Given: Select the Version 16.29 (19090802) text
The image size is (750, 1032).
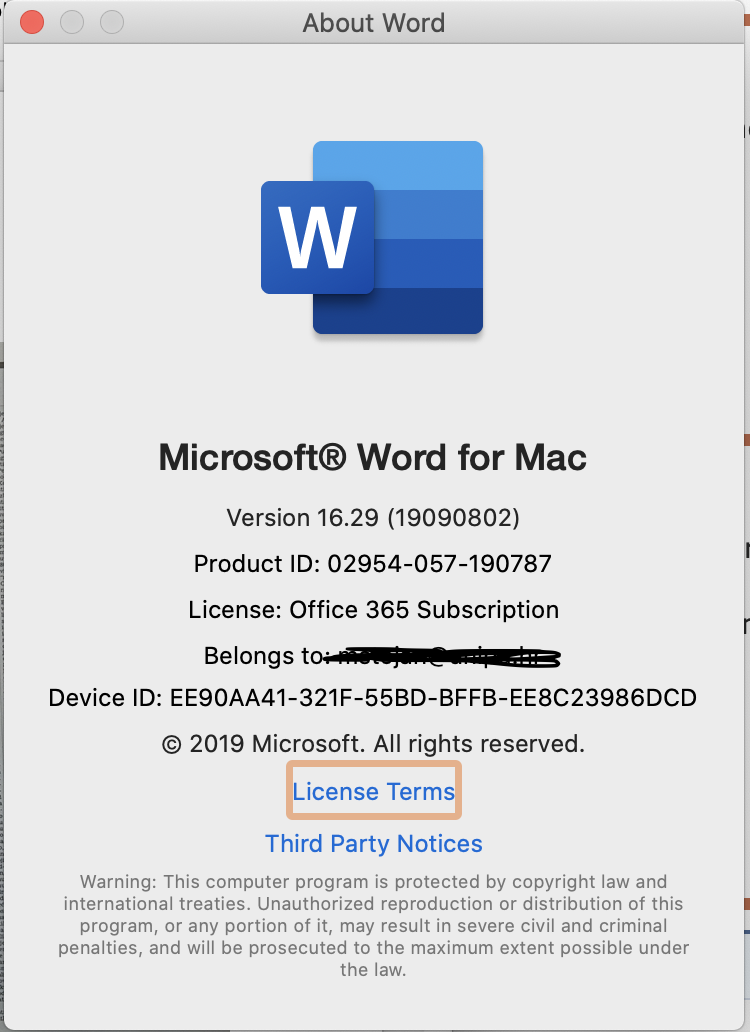Looking at the screenshot, I should [x=373, y=518].
